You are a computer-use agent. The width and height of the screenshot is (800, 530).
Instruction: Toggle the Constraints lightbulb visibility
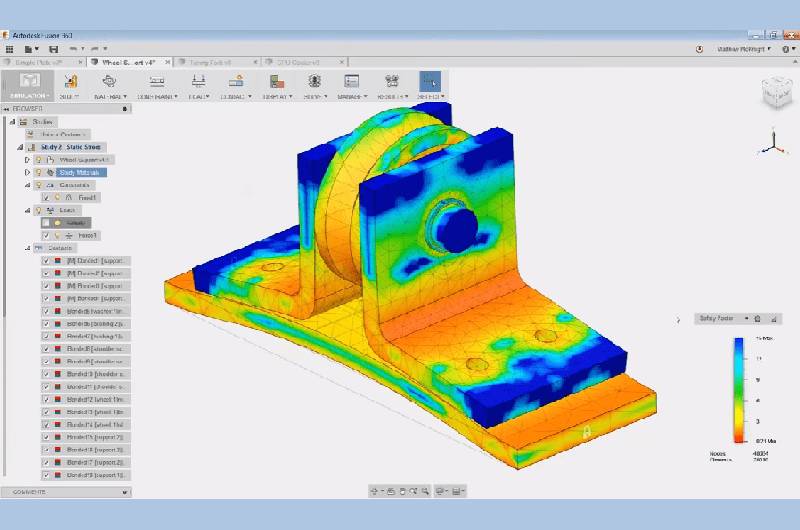[x=38, y=185]
